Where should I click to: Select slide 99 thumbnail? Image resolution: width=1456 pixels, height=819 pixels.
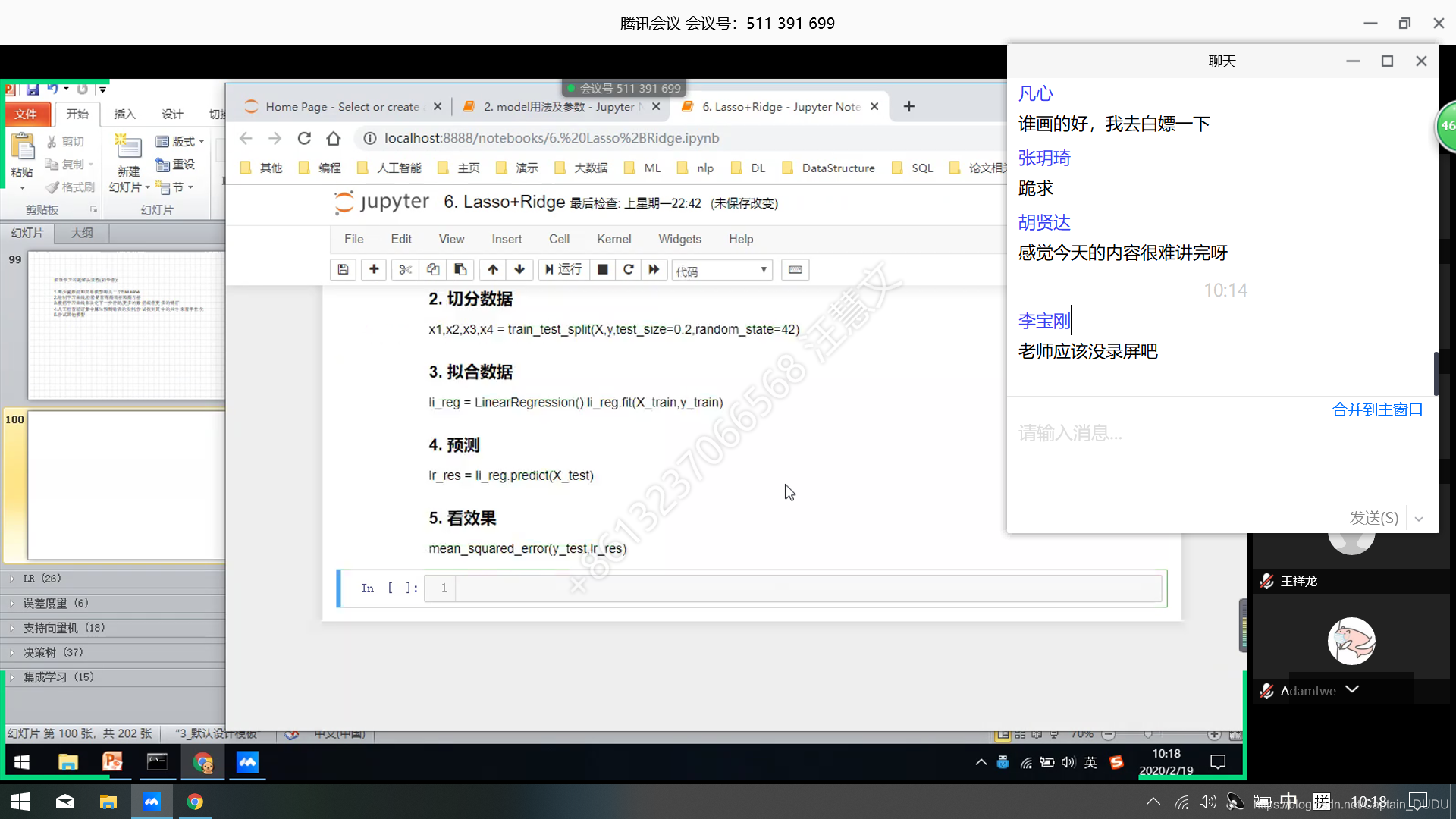[x=126, y=326]
